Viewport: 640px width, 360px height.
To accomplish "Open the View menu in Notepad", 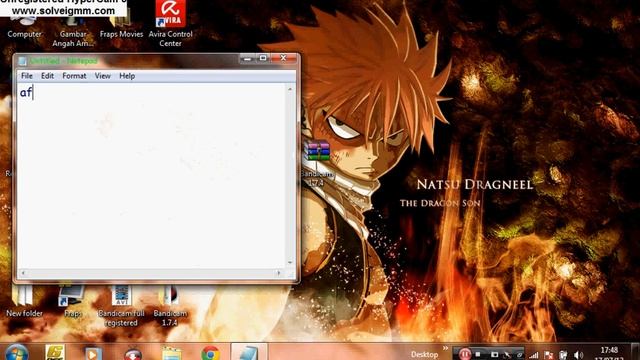I will [102, 76].
